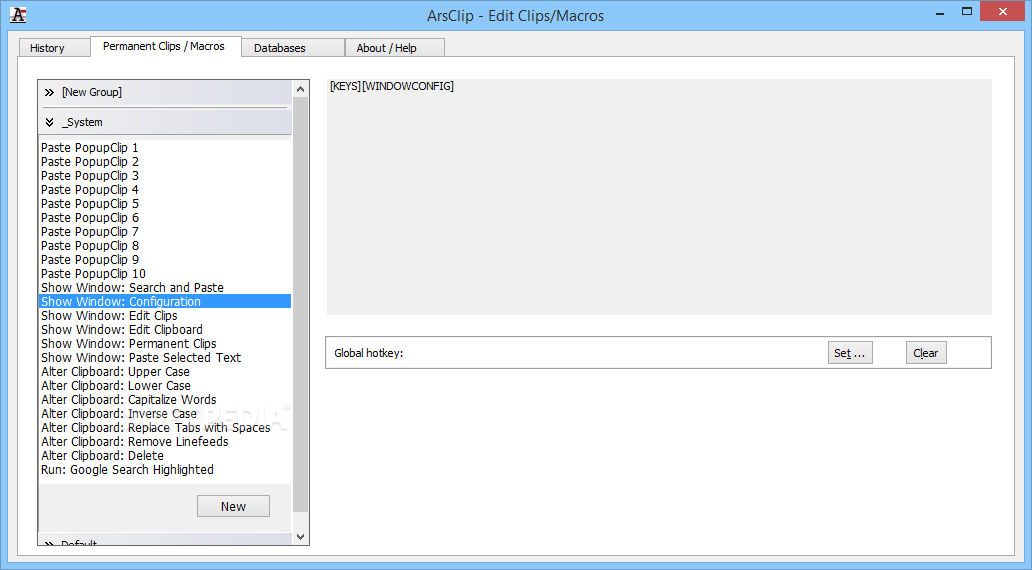Select Alter Clipboard: Remove Linefeeds
Screen dimensions: 1032x570
point(165,442)
